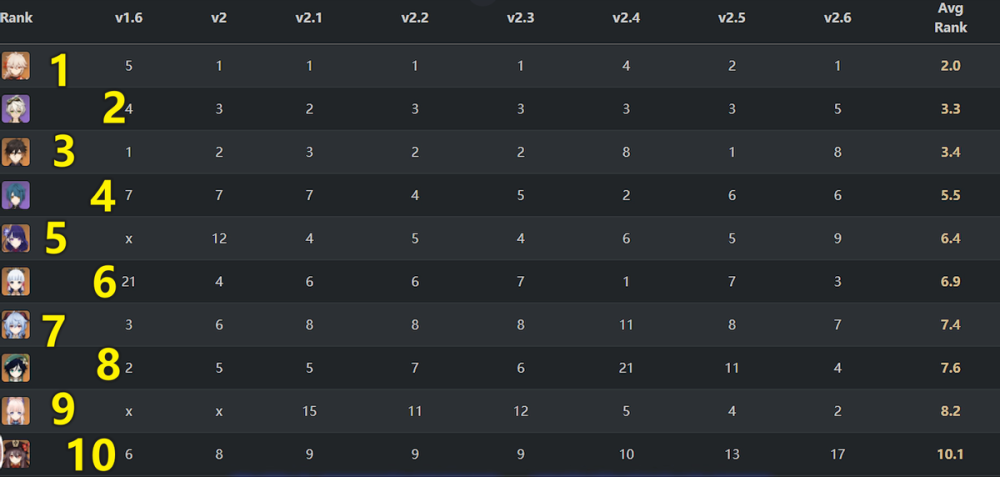This screenshot has width=1000, height=477.
Task: Sort by the v2.1 column
Action: (x=309, y=18)
